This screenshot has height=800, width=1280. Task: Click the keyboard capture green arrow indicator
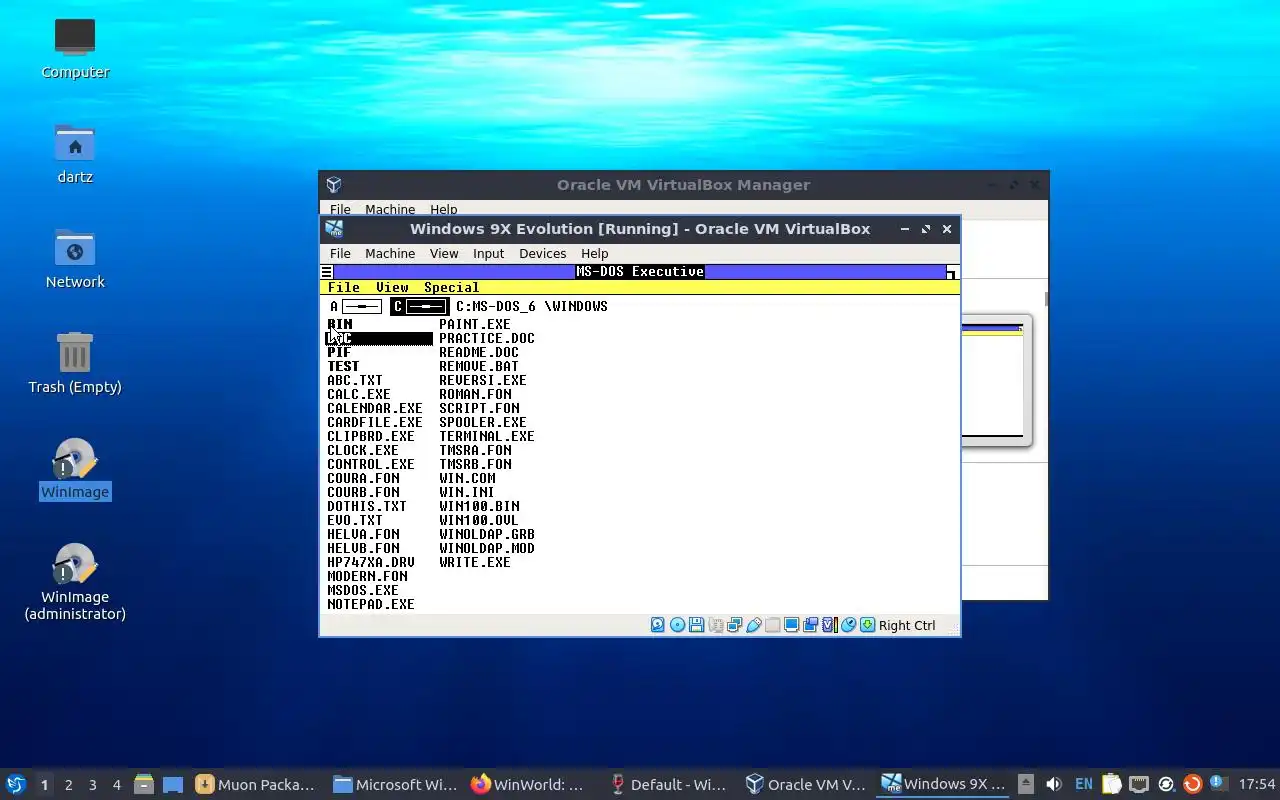(x=867, y=625)
